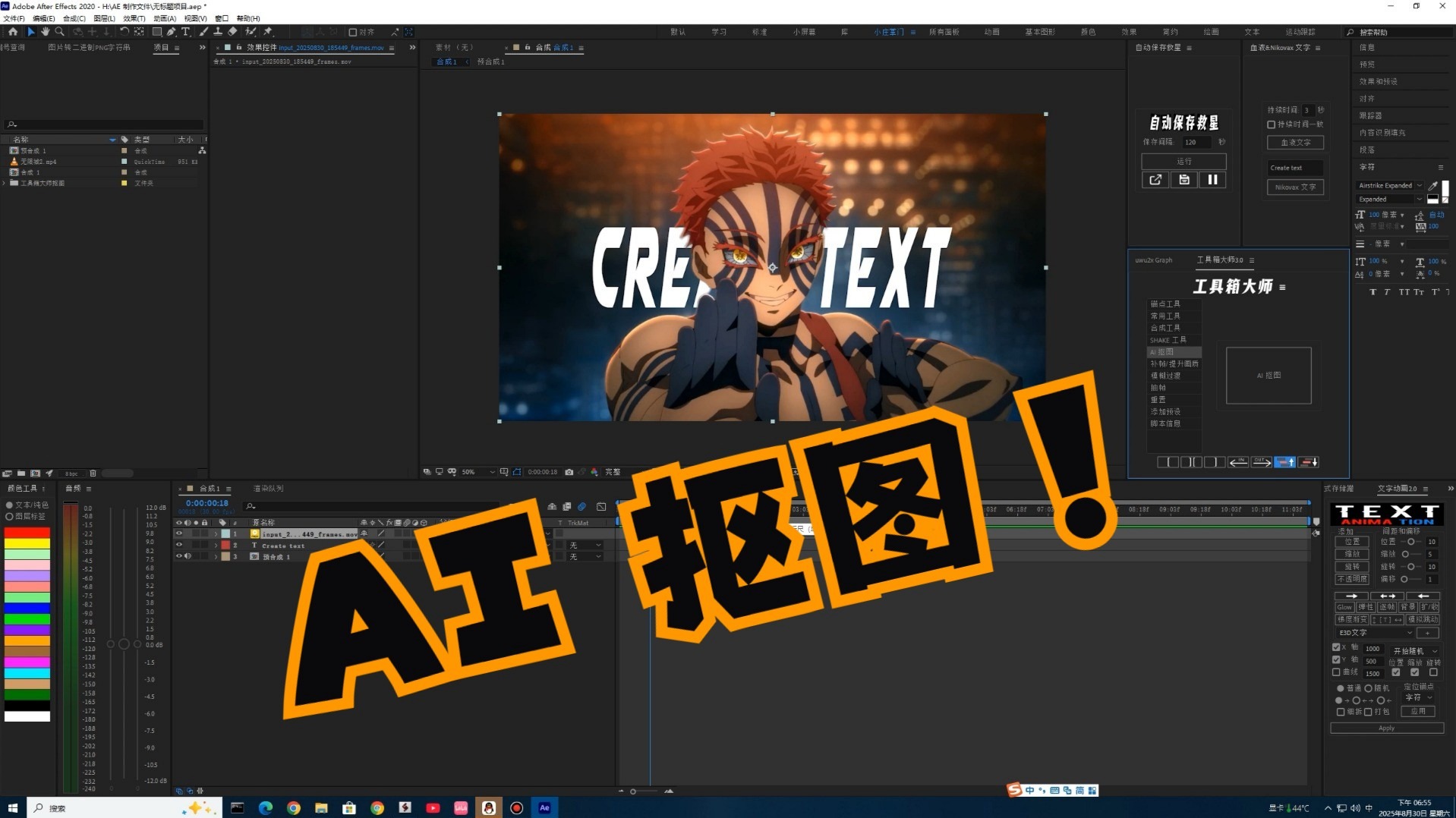
Task: Open the 50% viewer zoom dropdown
Action: coord(478,472)
